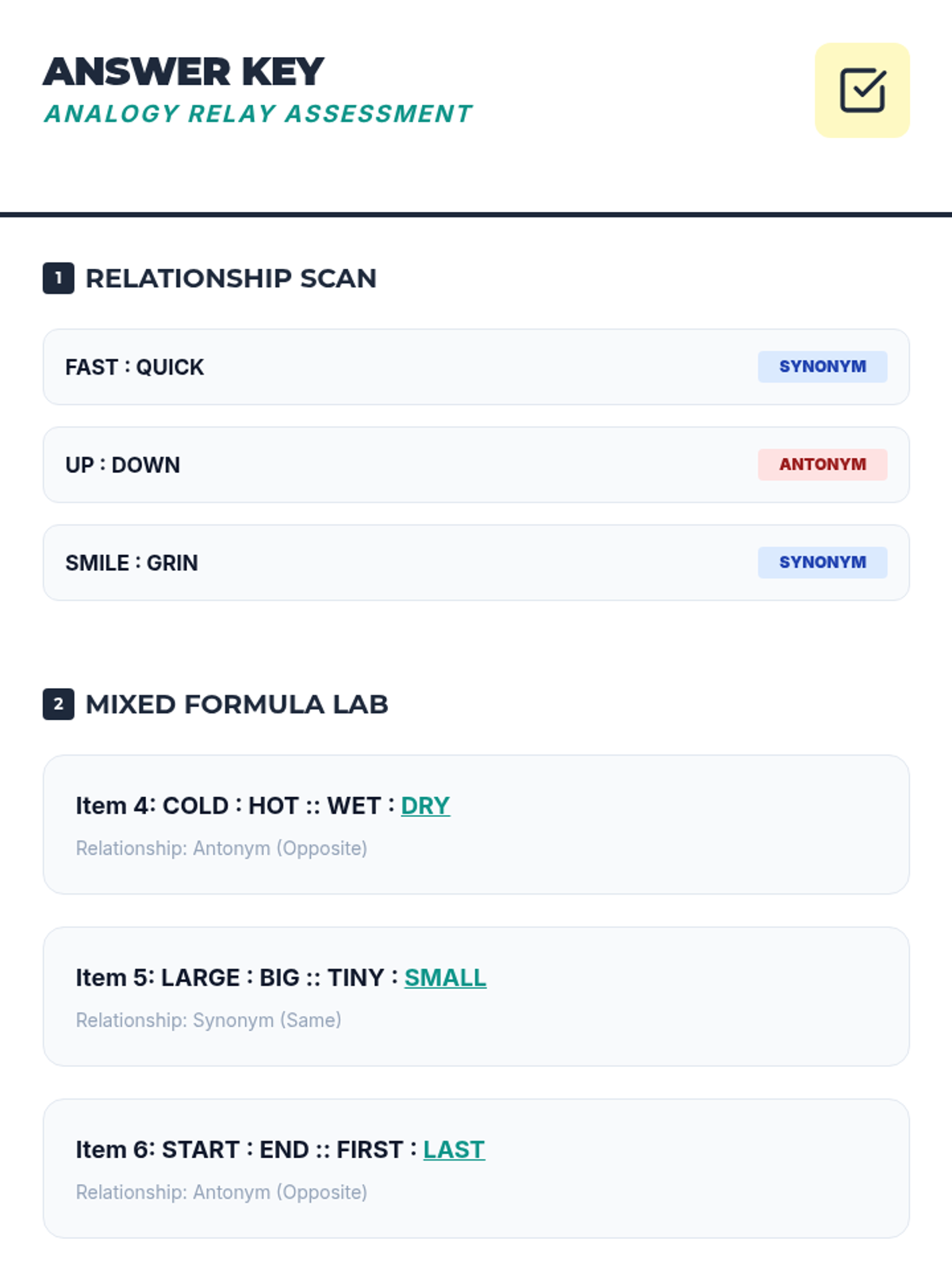
Task: Click the SMILE : GRIN row
Action: [x=476, y=562]
